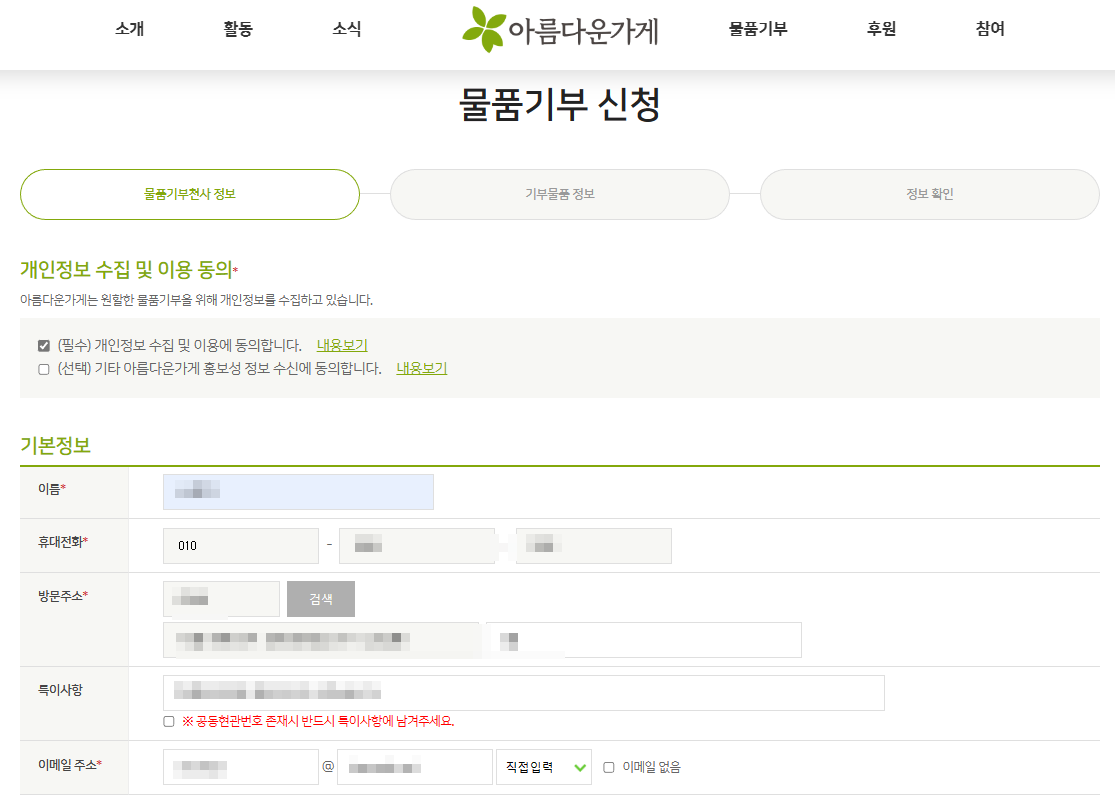Click the postal code field

(221, 599)
